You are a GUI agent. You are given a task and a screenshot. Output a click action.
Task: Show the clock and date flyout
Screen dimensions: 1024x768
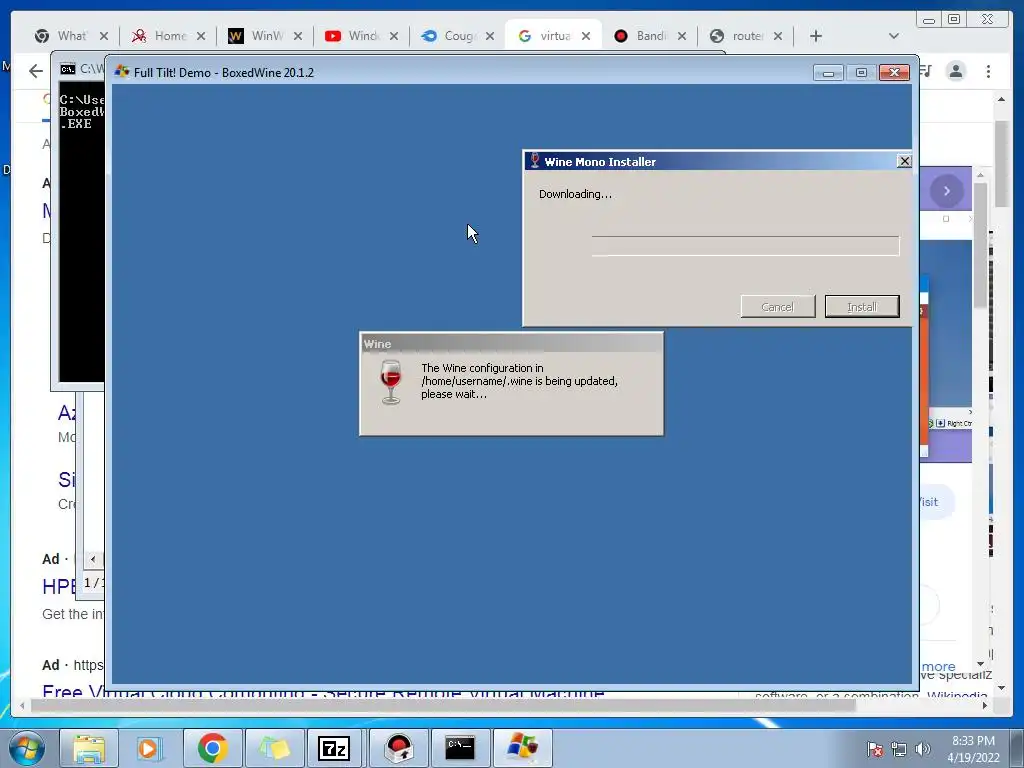tap(973, 749)
